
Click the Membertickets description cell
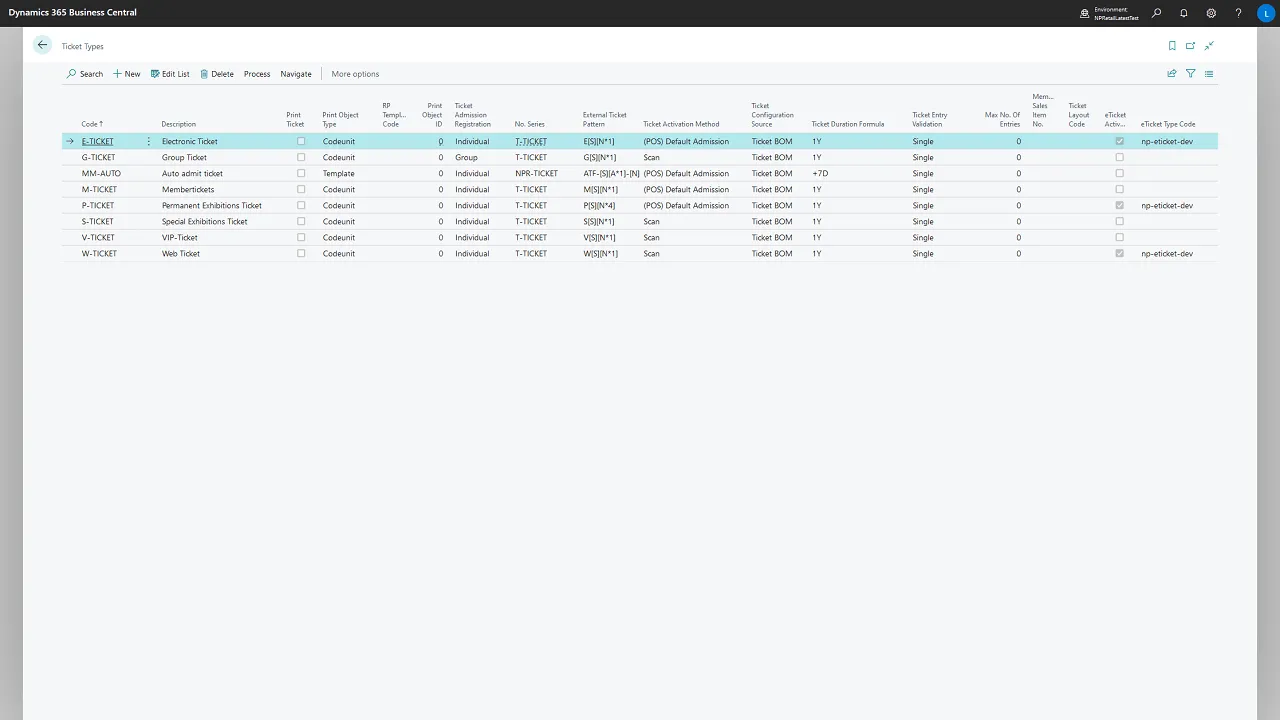[x=188, y=190]
